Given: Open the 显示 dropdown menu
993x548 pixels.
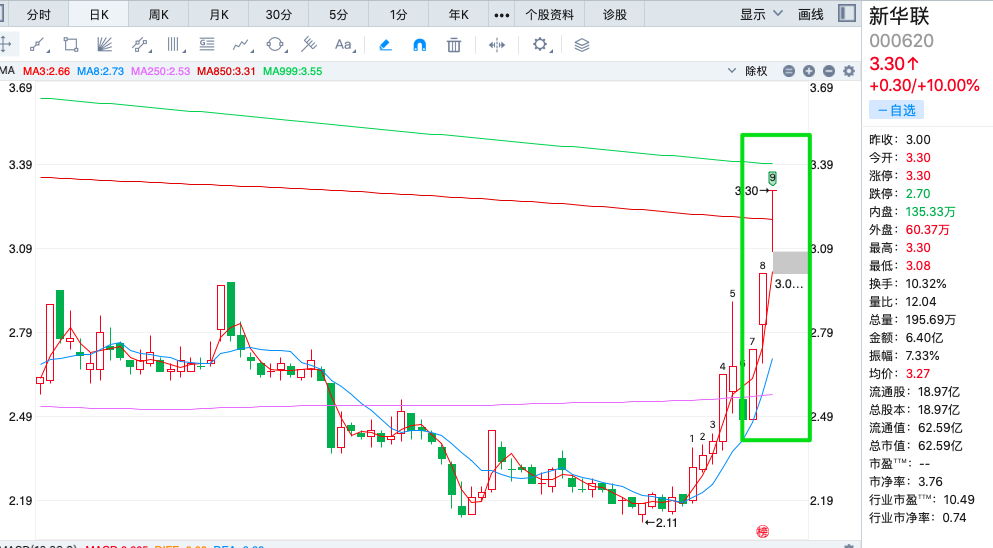Looking at the screenshot, I should (761, 14).
